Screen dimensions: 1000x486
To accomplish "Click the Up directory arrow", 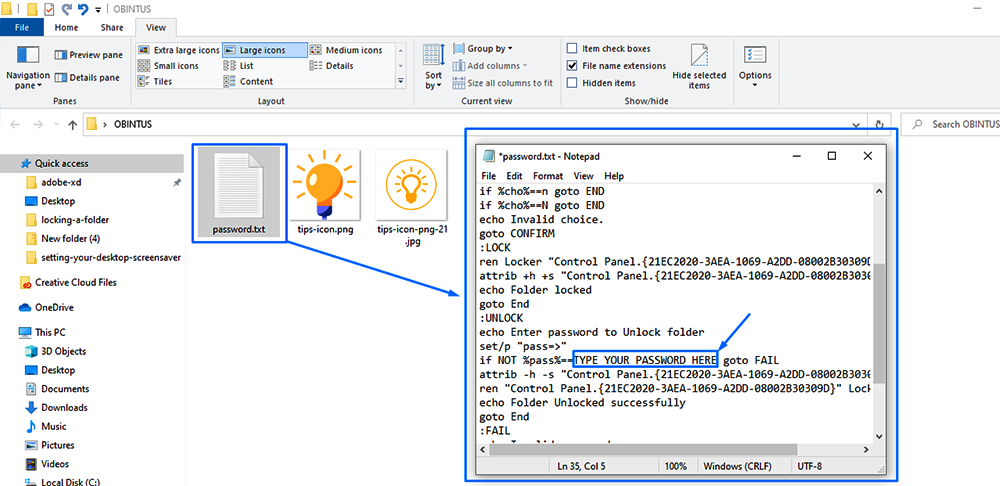I will point(72,125).
